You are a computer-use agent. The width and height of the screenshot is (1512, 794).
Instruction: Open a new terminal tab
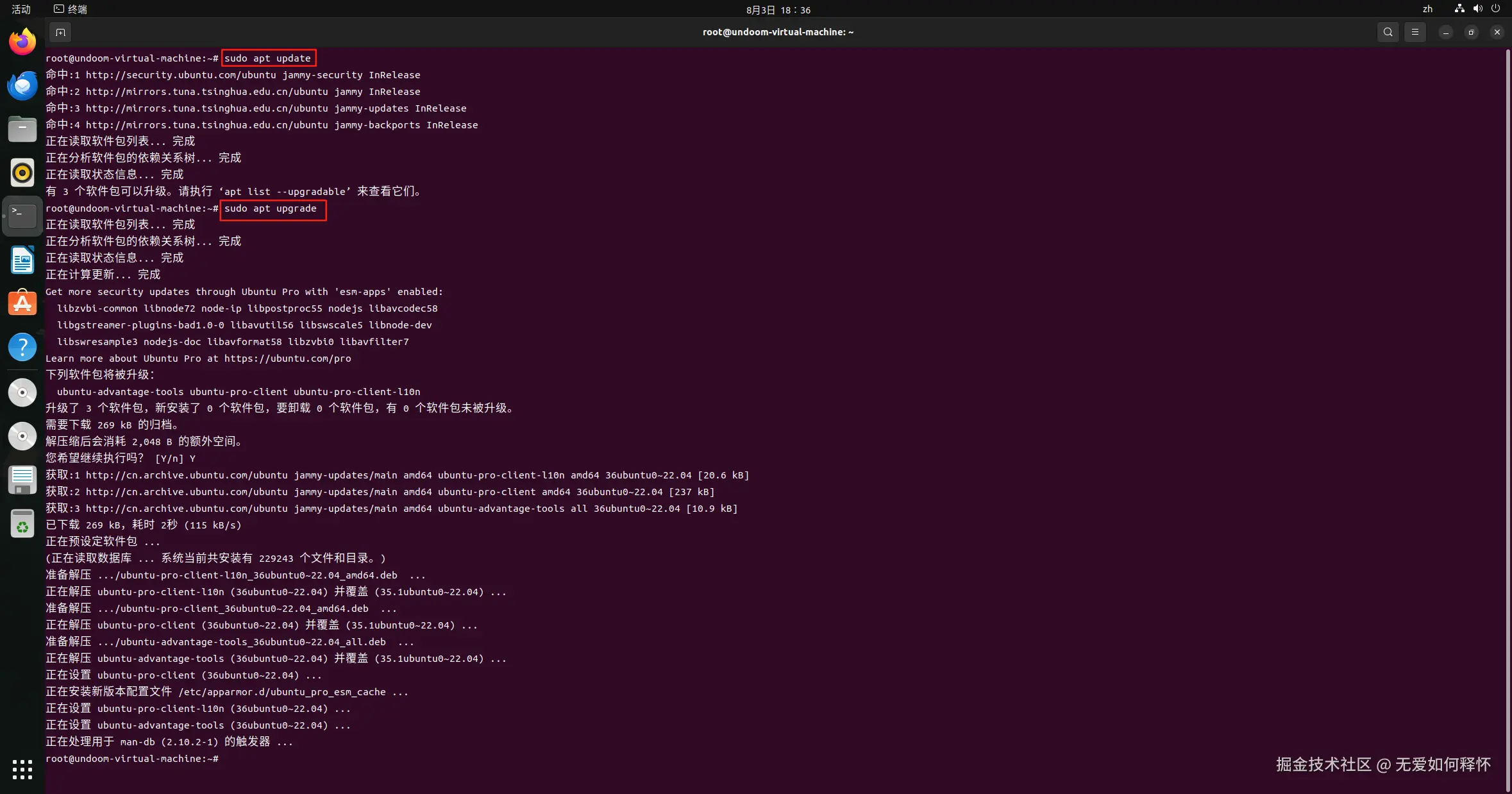[x=60, y=32]
